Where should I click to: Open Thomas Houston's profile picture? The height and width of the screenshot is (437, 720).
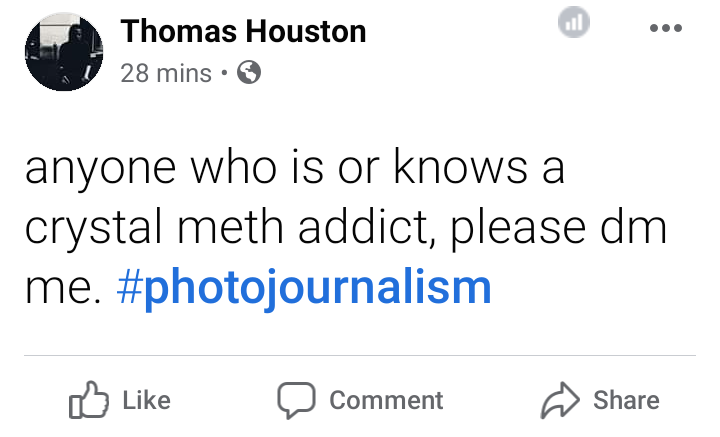pyautogui.click(x=64, y=50)
